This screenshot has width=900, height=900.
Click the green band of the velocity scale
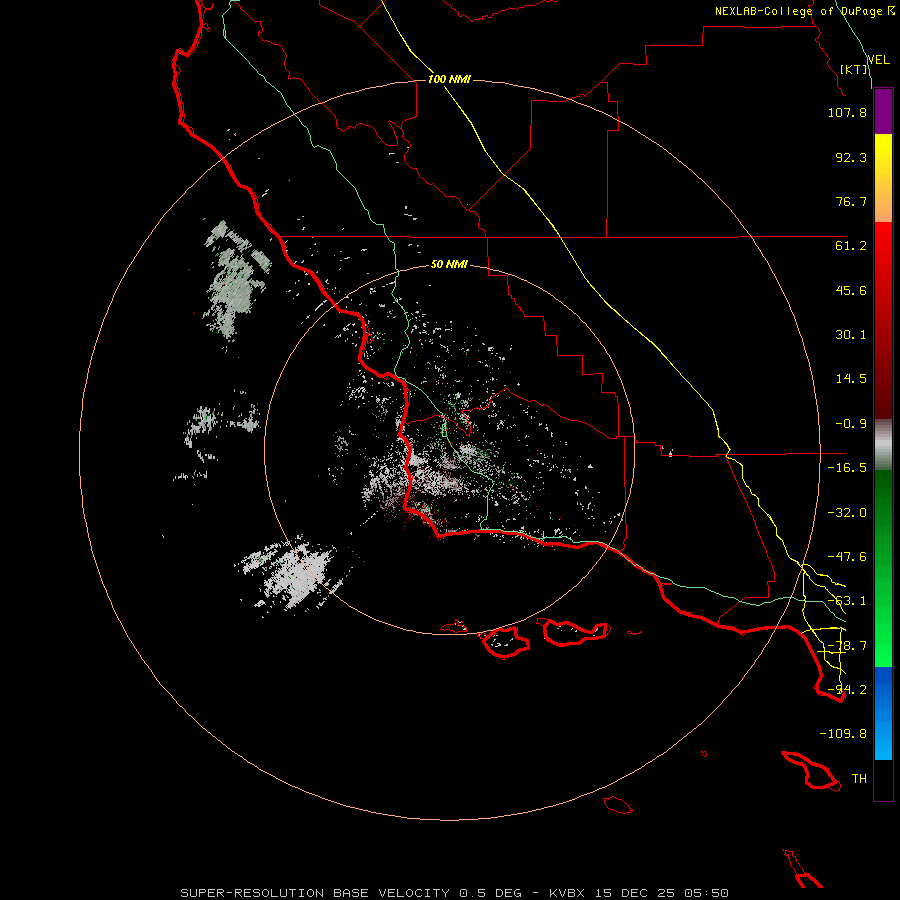click(883, 568)
